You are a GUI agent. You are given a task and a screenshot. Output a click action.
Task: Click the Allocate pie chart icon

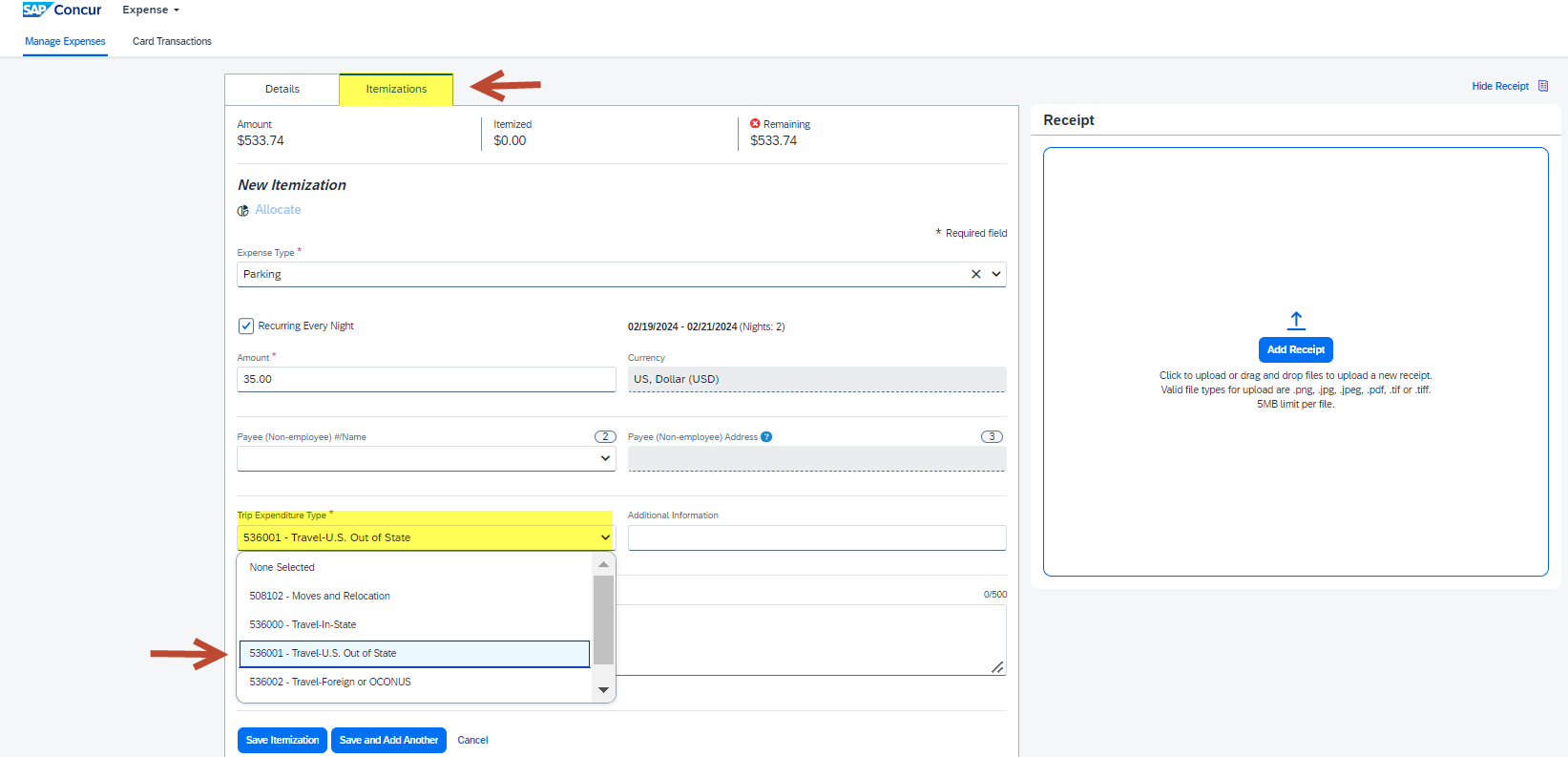coord(243,211)
